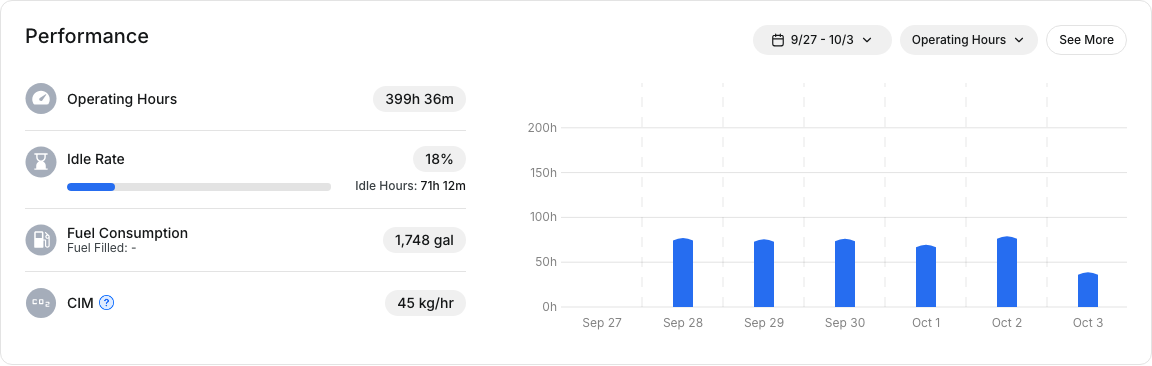Select the Sep 28 bar in chart

[x=683, y=273]
